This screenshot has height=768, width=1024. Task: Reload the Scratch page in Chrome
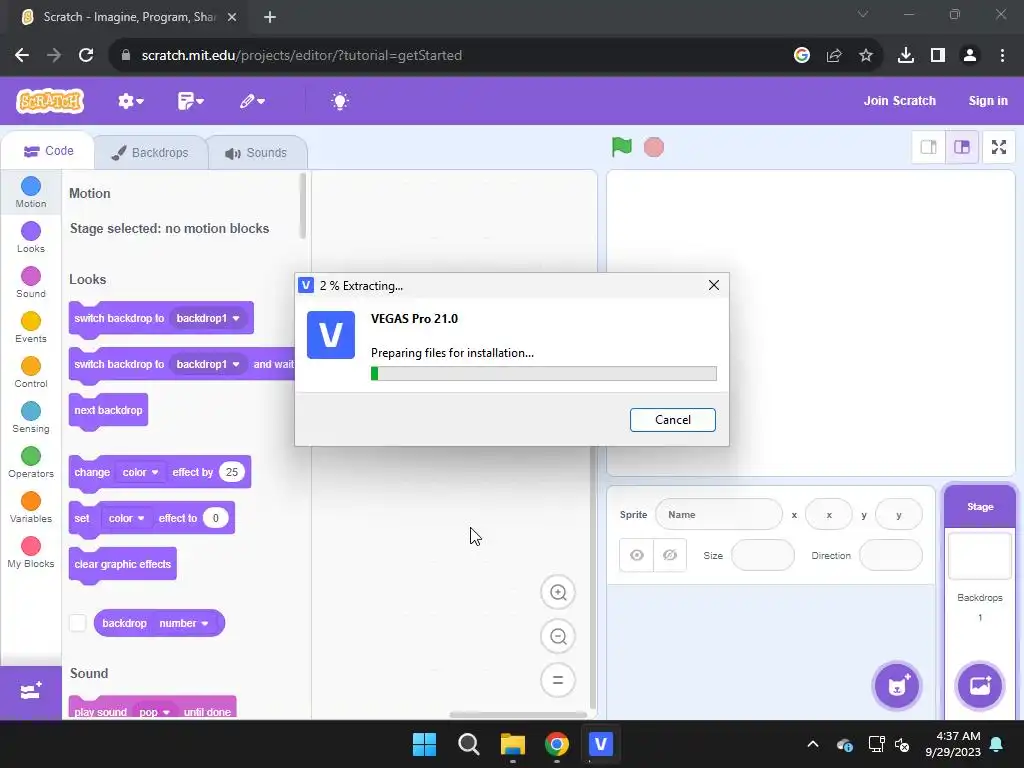[86, 56]
